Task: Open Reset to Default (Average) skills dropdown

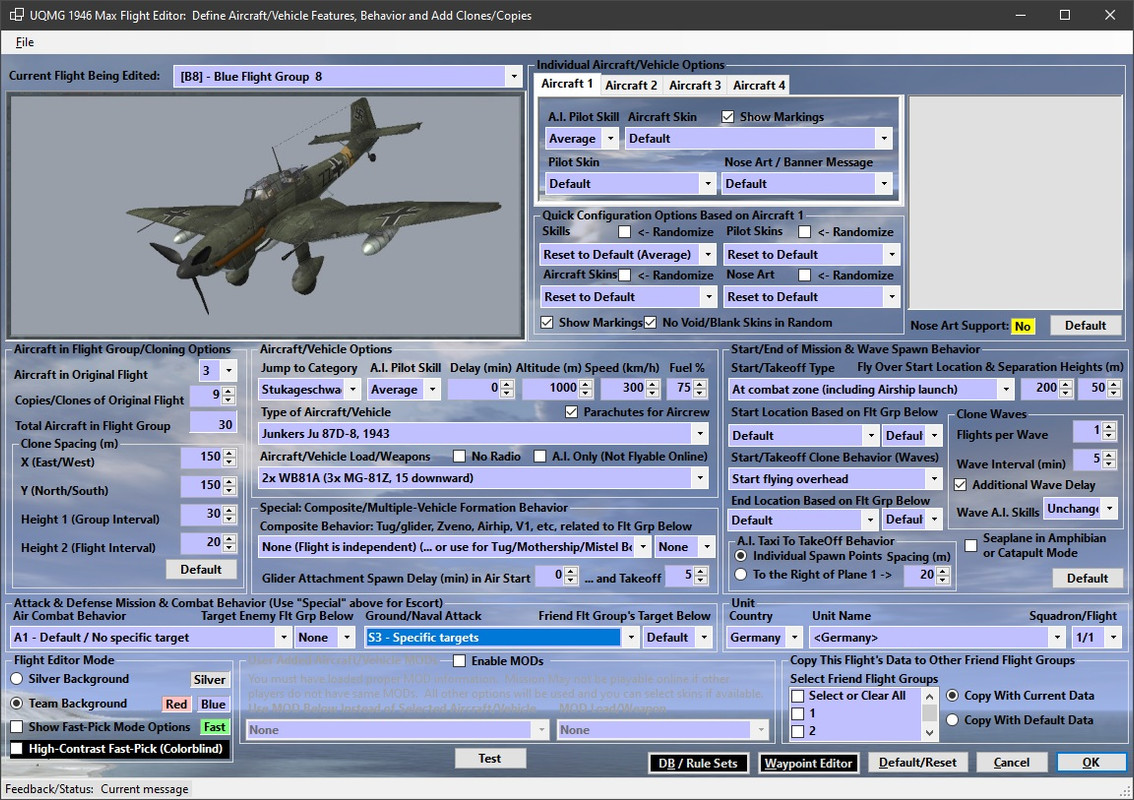Action: [628, 255]
